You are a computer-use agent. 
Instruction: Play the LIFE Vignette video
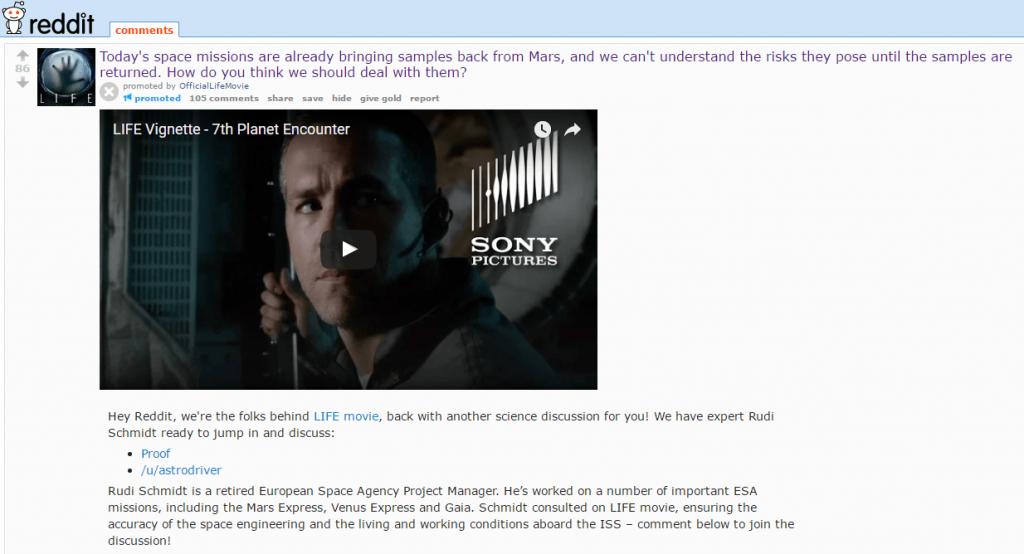tap(349, 249)
